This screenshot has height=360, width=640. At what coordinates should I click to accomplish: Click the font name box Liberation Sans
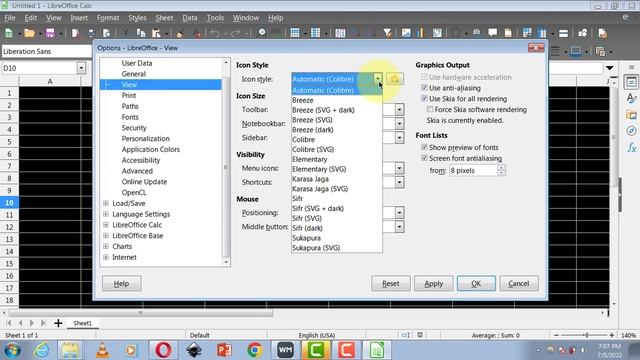tap(47, 51)
